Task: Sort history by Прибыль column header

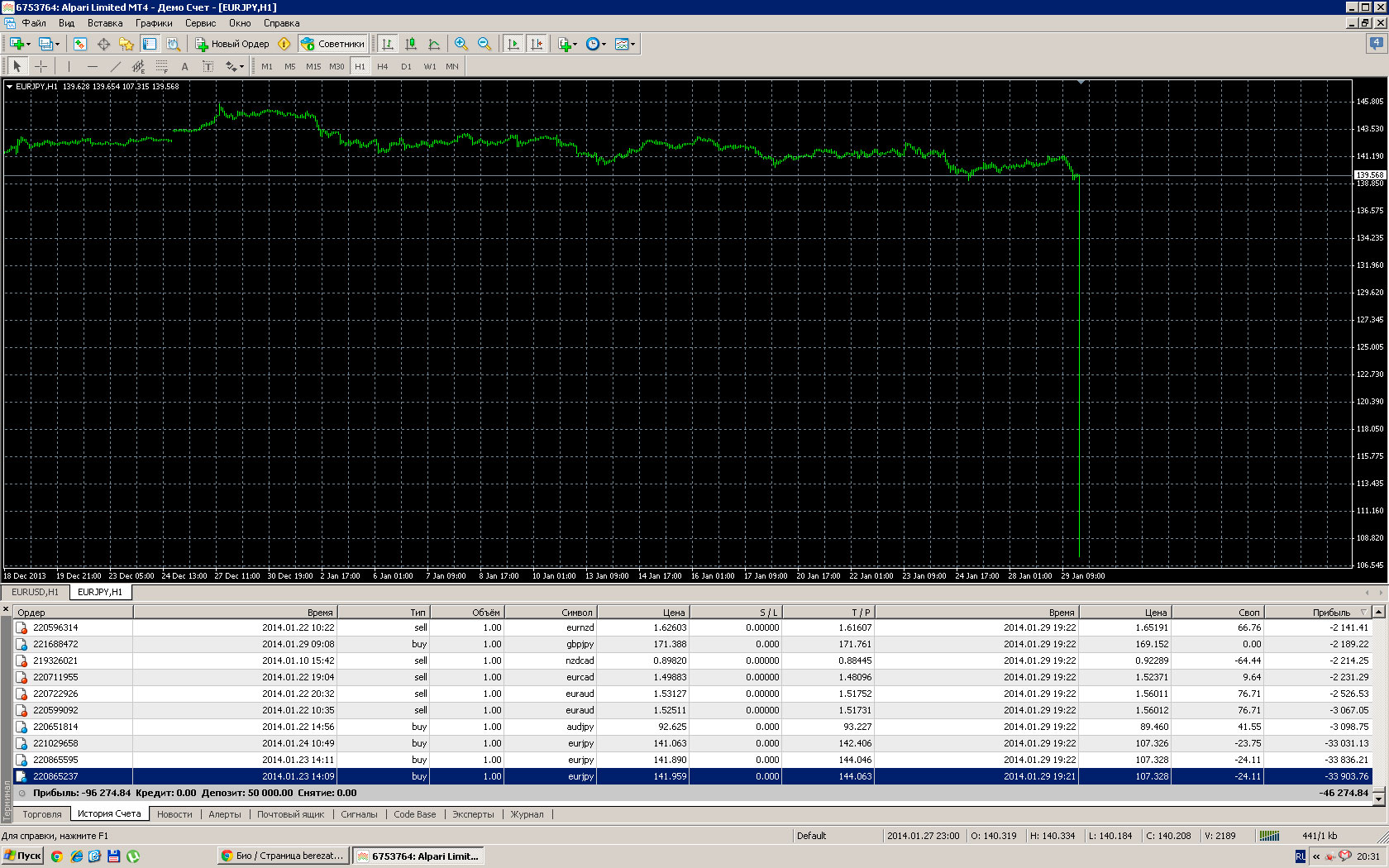Action: coord(1331,613)
